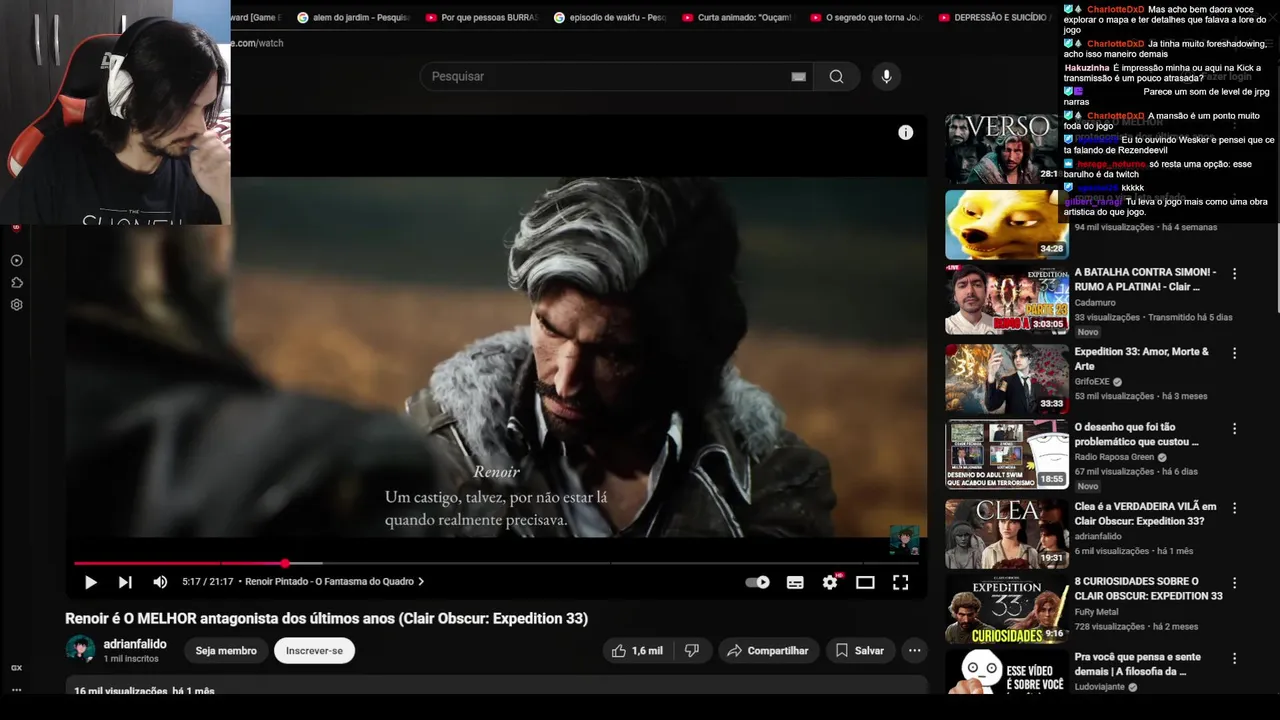Click the GX icon in browser sidebar
The width and height of the screenshot is (1280, 720).
point(16,668)
